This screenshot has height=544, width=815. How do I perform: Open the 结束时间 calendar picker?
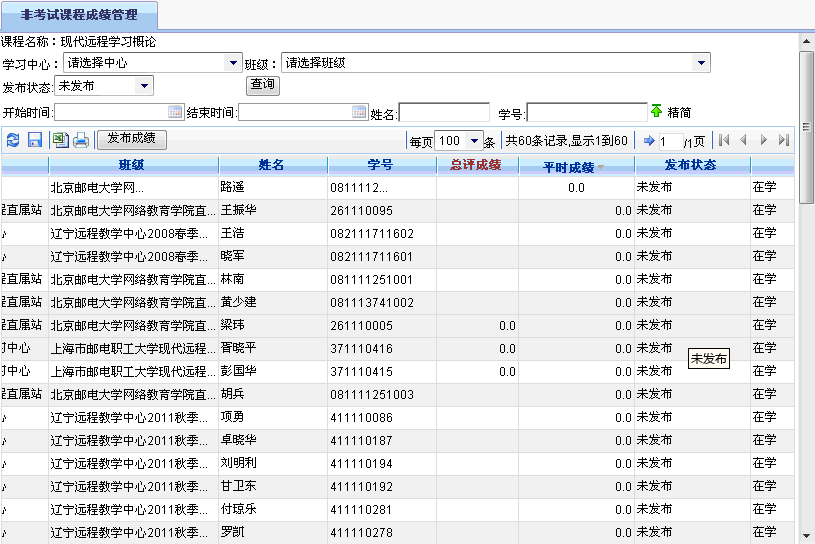pyautogui.click(x=359, y=112)
